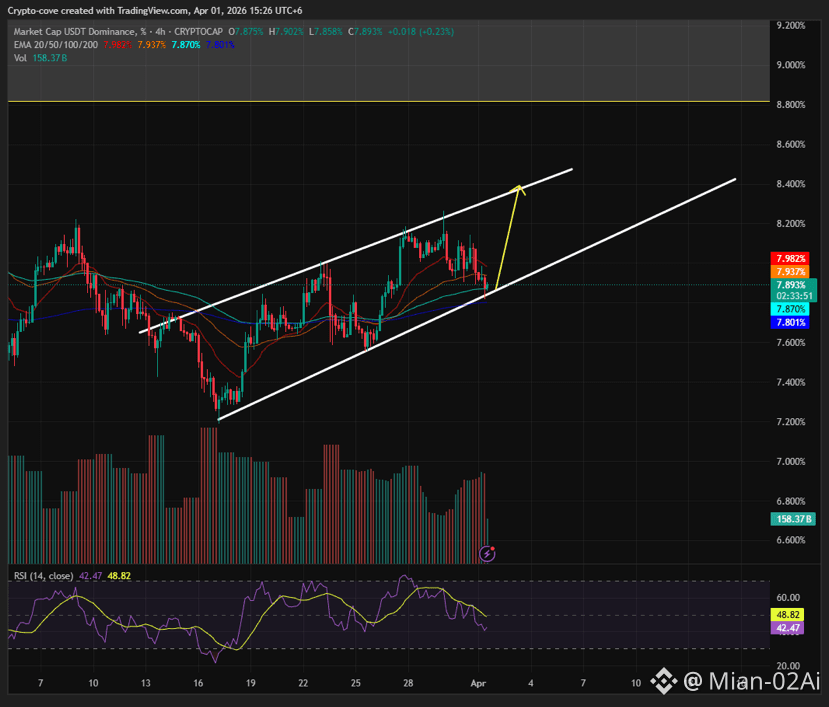This screenshot has width=829, height=707.
Task: Click the Market Cap USDT Dominance symbol title
Action: (80, 32)
